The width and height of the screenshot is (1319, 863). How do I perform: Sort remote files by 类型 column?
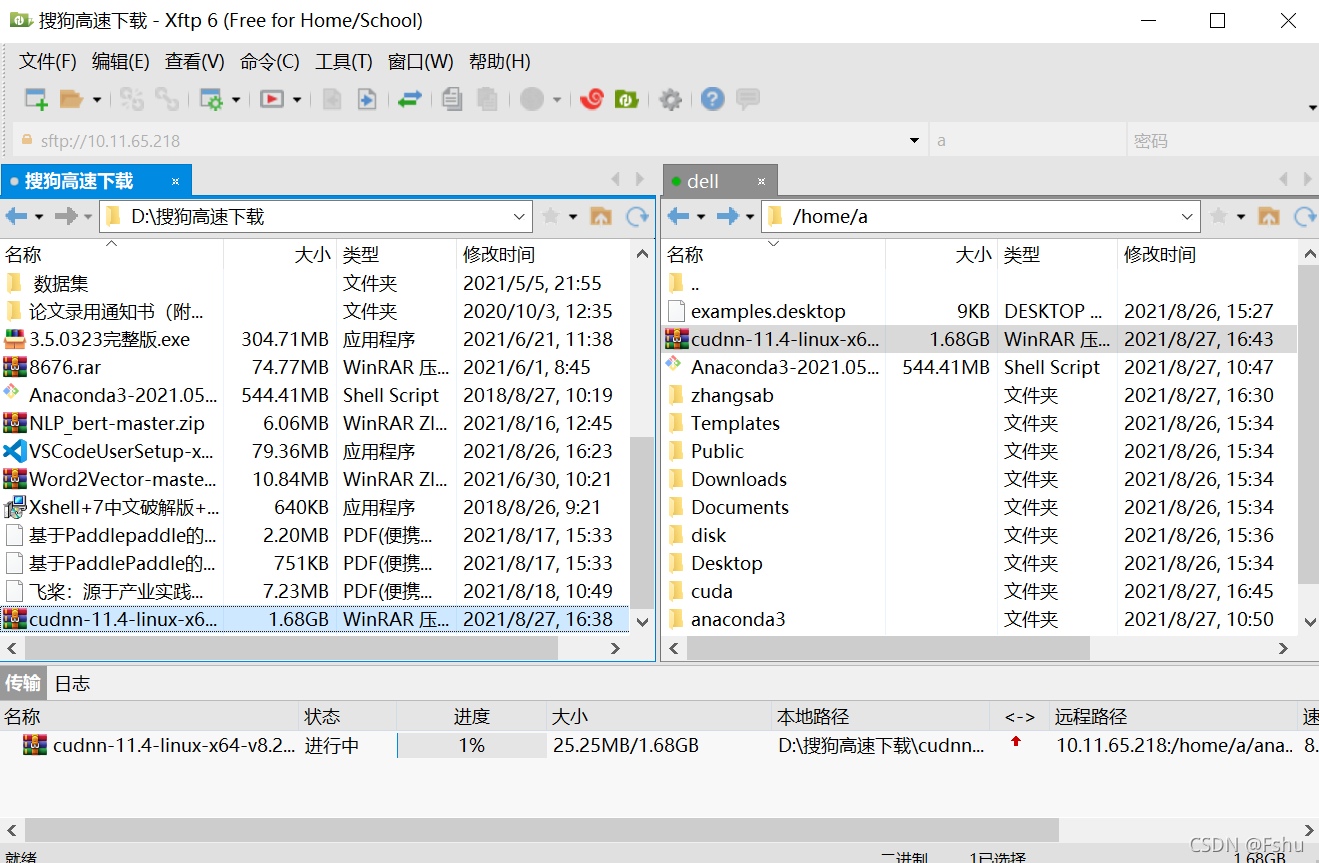coord(1057,255)
